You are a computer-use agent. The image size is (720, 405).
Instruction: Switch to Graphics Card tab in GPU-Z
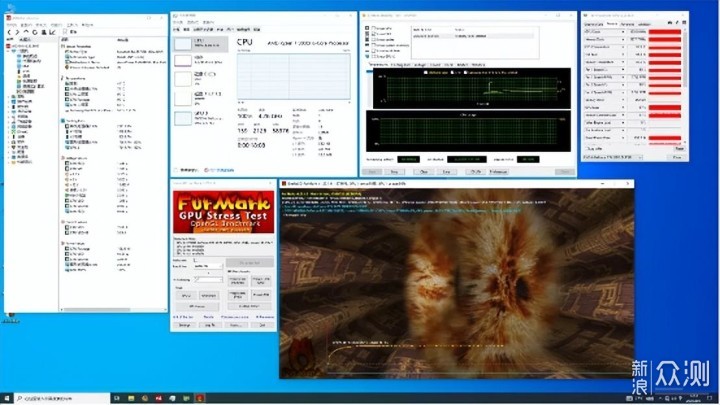click(x=594, y=24)
